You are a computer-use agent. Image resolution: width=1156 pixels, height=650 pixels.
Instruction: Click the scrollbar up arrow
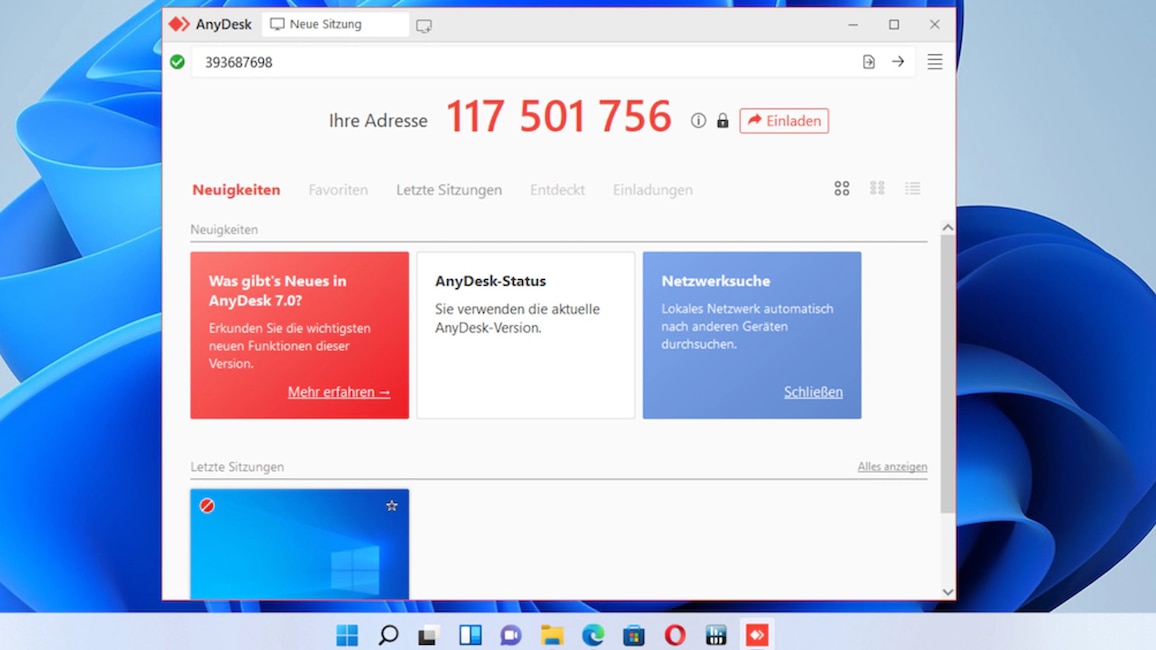coord(948,228)
